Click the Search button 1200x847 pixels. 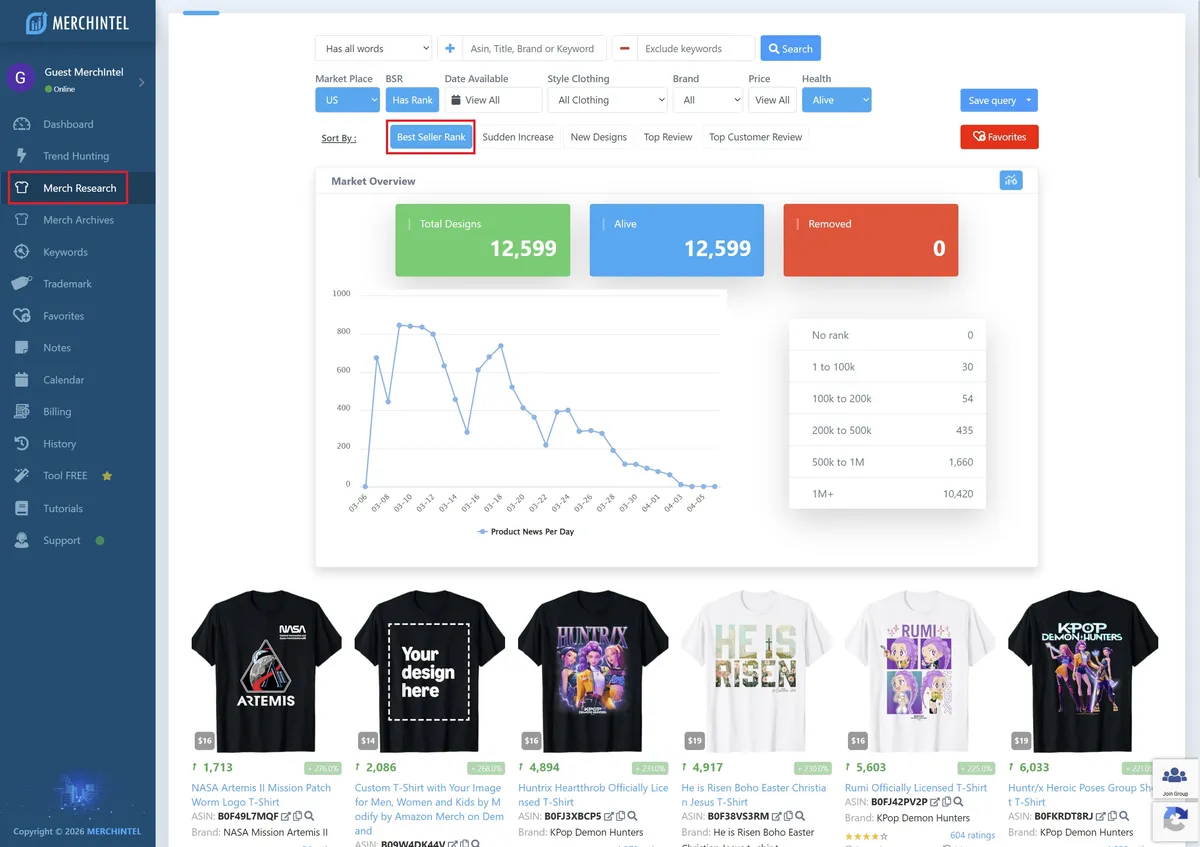coord(790,47)
